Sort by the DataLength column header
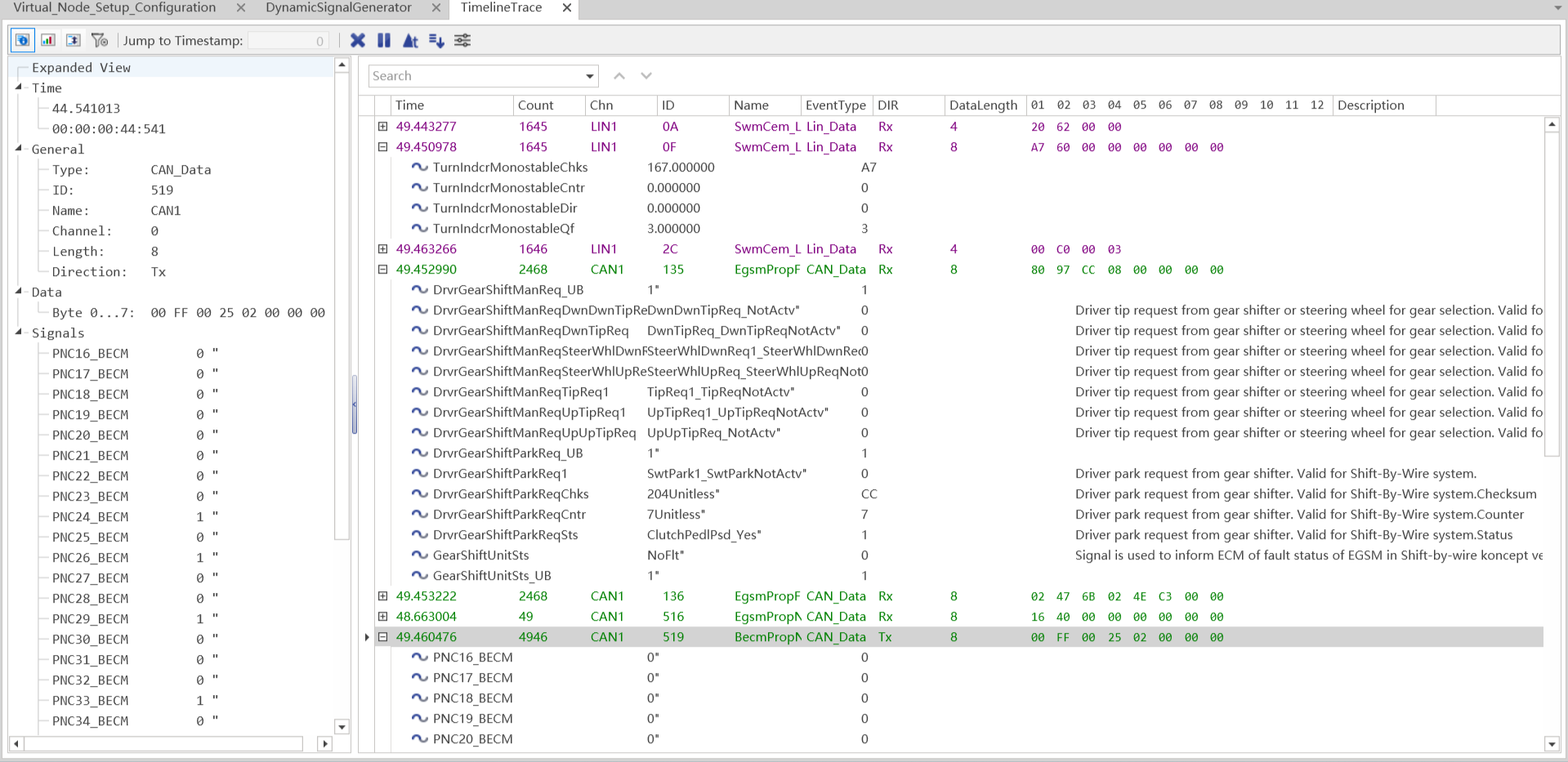 983,105
